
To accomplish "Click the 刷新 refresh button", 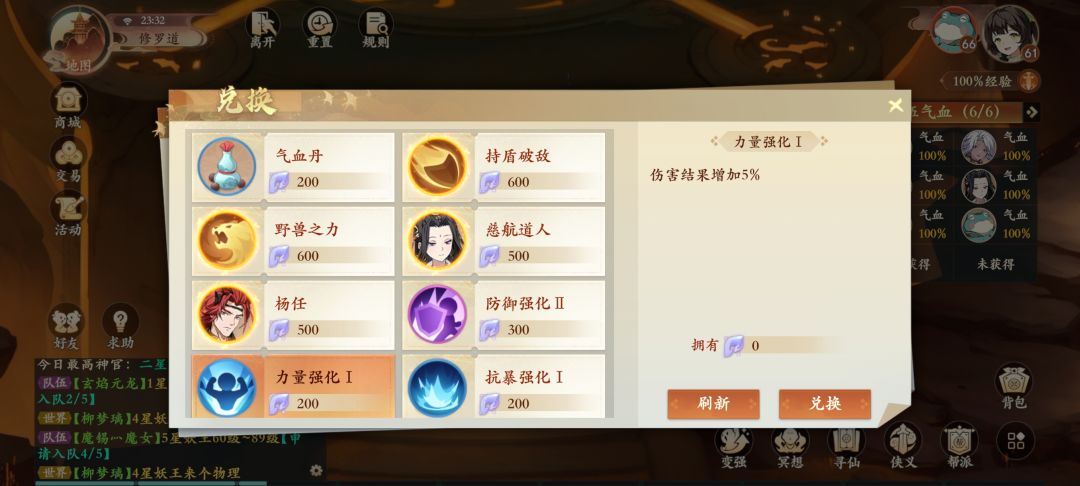I will point(714,404).
